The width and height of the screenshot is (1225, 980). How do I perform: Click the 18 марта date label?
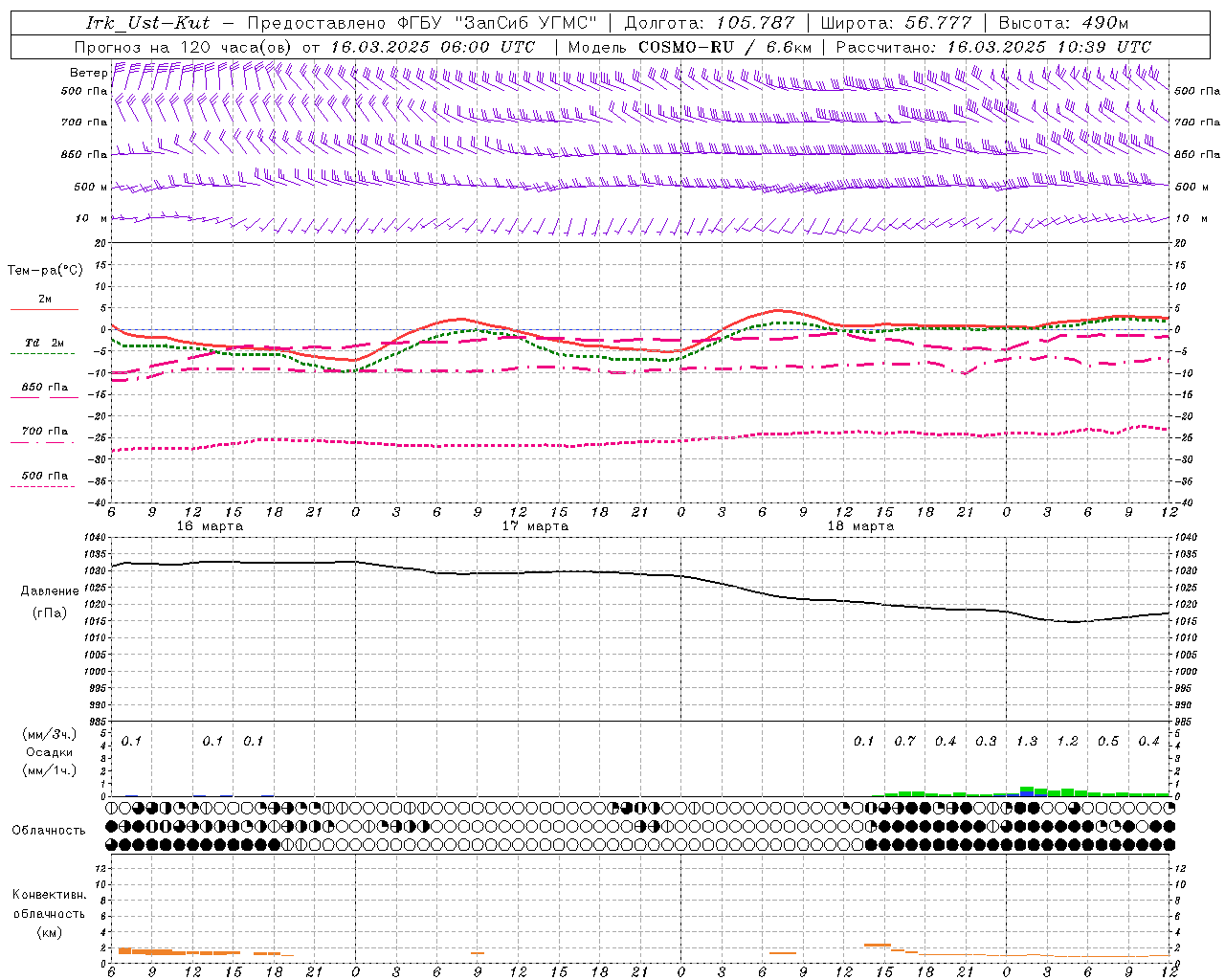860,526
